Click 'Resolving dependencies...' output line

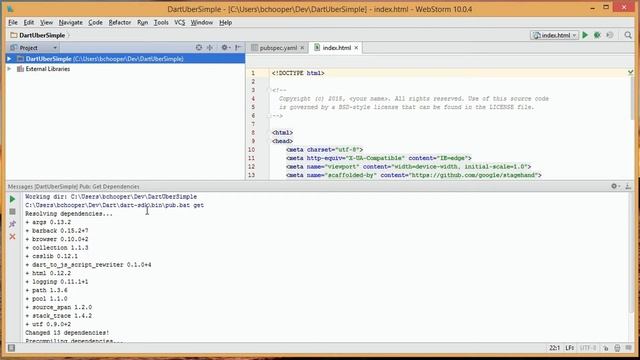(x=69, y=214)
